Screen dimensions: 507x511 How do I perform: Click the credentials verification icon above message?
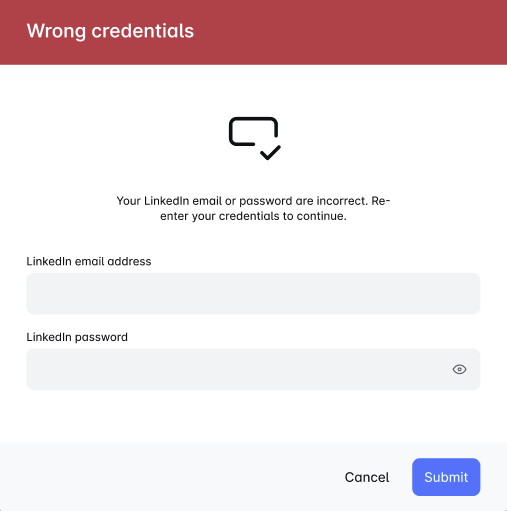tap(255, 138)
